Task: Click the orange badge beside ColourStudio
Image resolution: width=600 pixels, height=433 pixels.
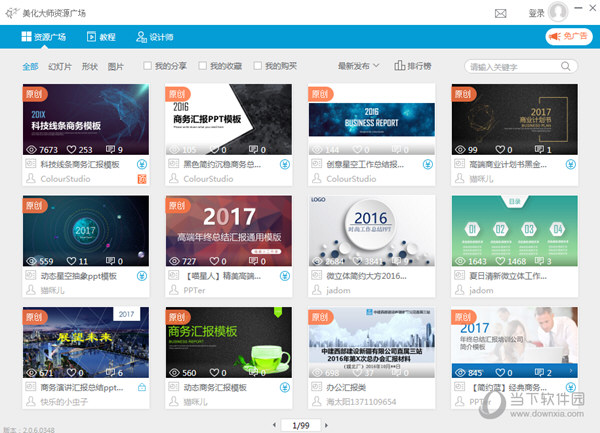Action: click(x=142, y=179)
